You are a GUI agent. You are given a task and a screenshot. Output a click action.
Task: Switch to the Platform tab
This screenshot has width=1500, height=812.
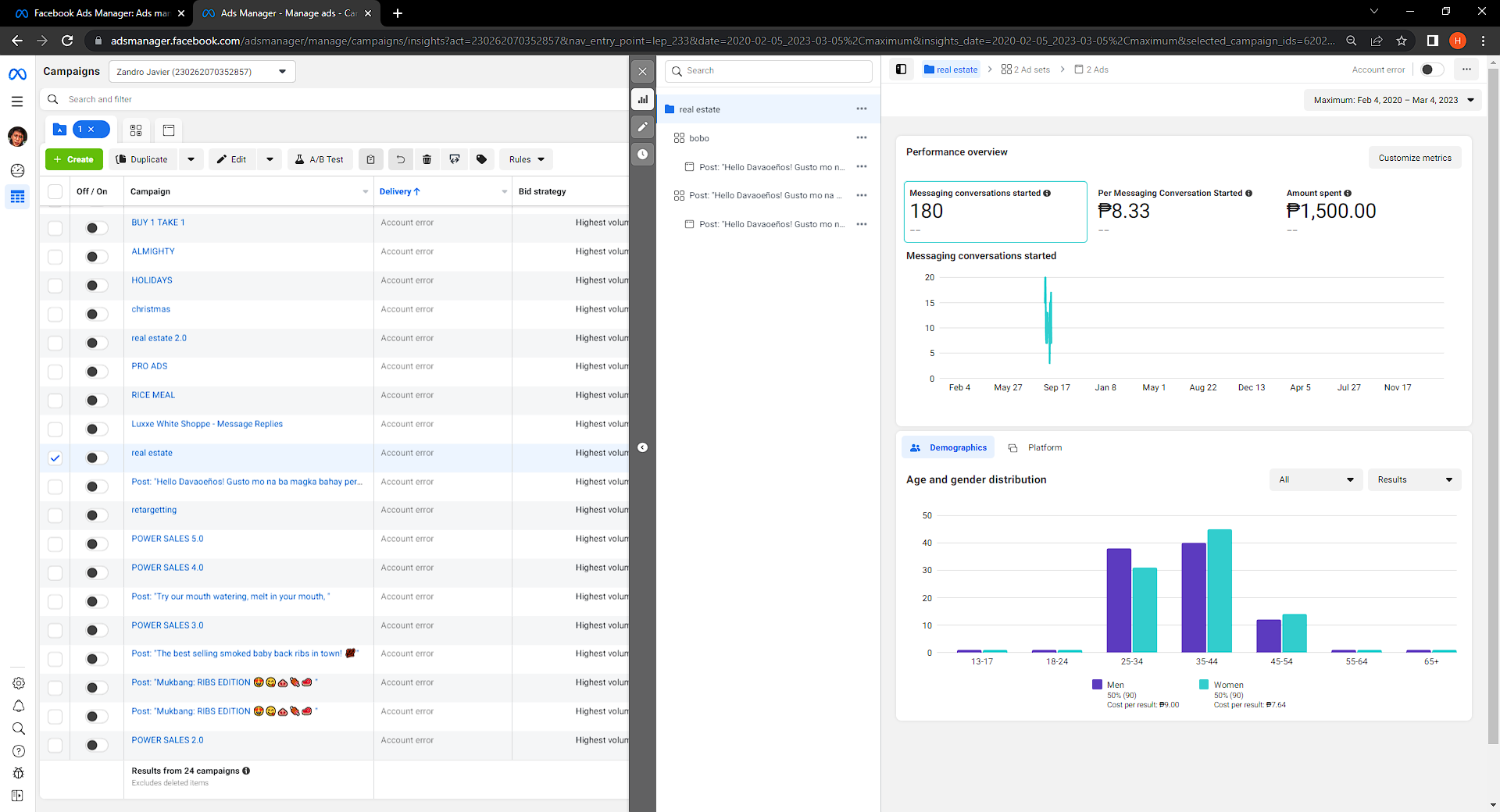click(x=1035, y=447)
